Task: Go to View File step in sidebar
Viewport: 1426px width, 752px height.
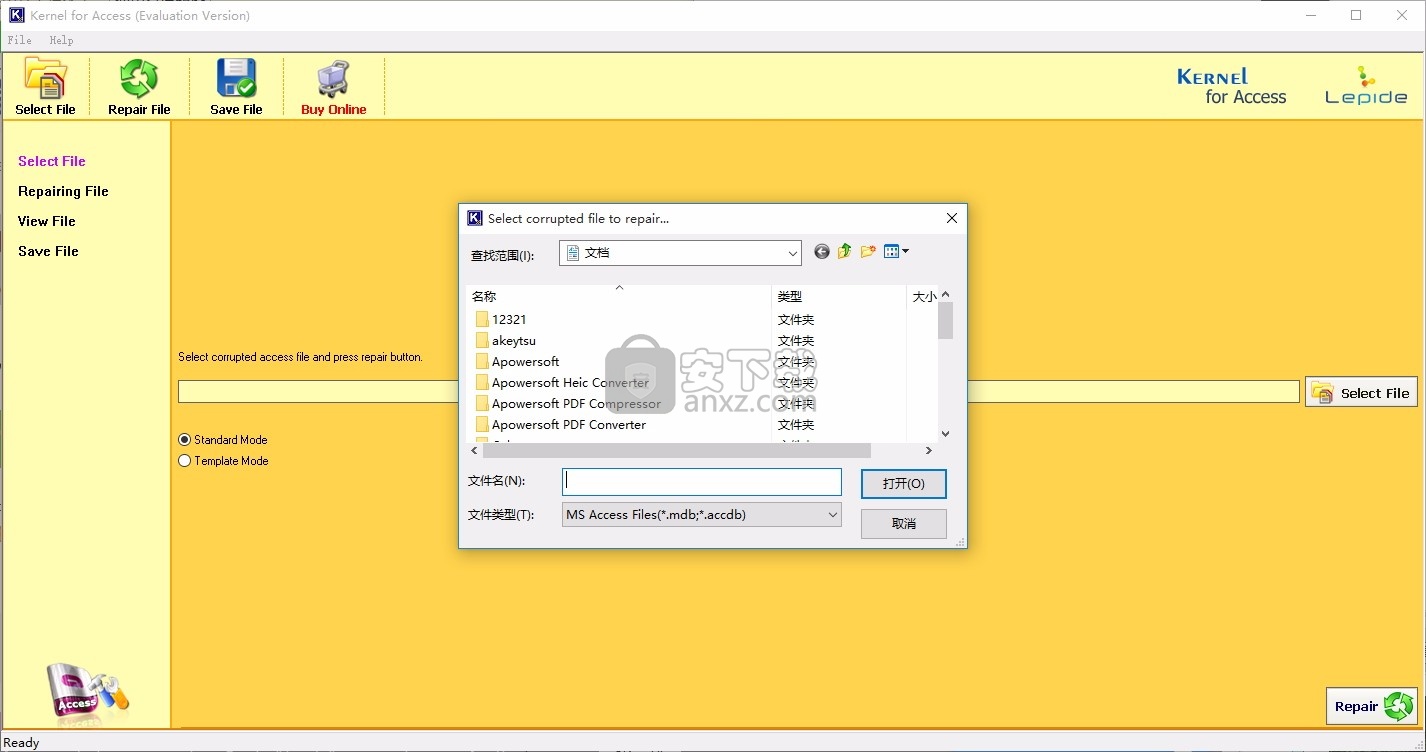Action: click(47, 221)
